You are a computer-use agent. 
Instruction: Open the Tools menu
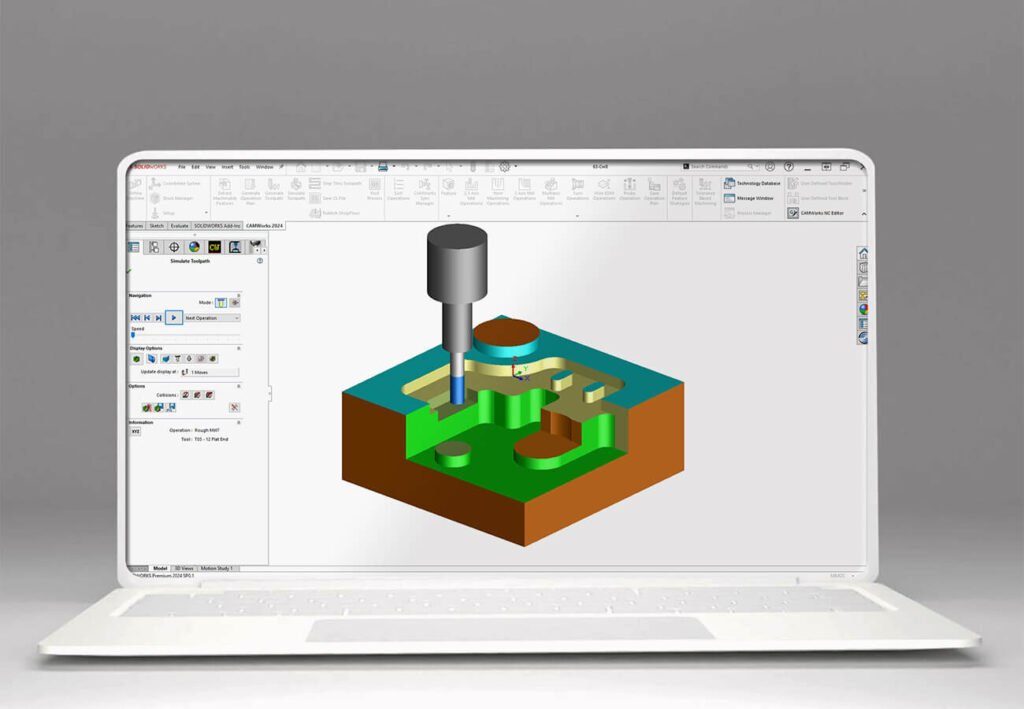coord(243,166)
